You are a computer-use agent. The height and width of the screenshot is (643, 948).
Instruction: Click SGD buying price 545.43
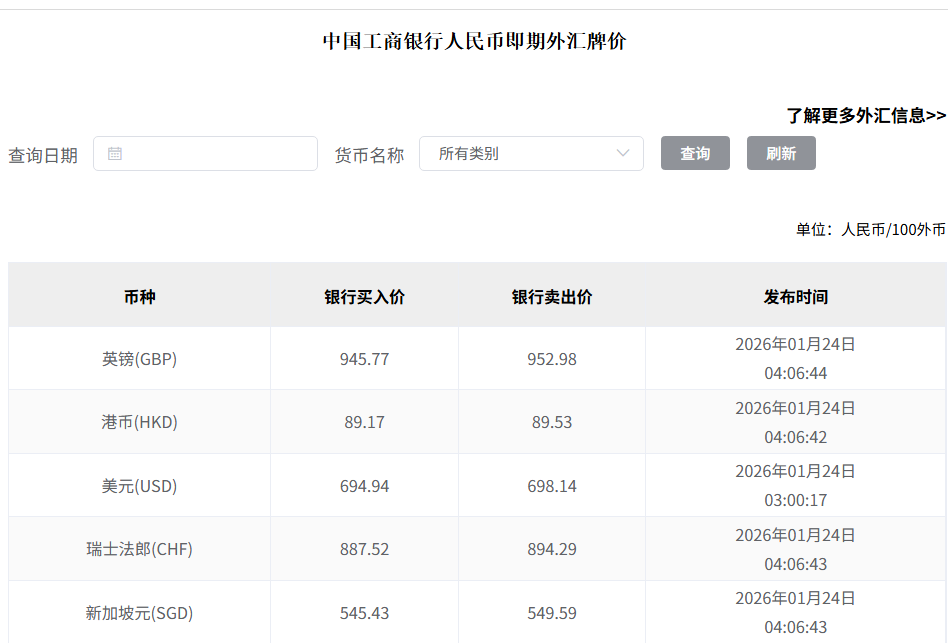(365, 613)
